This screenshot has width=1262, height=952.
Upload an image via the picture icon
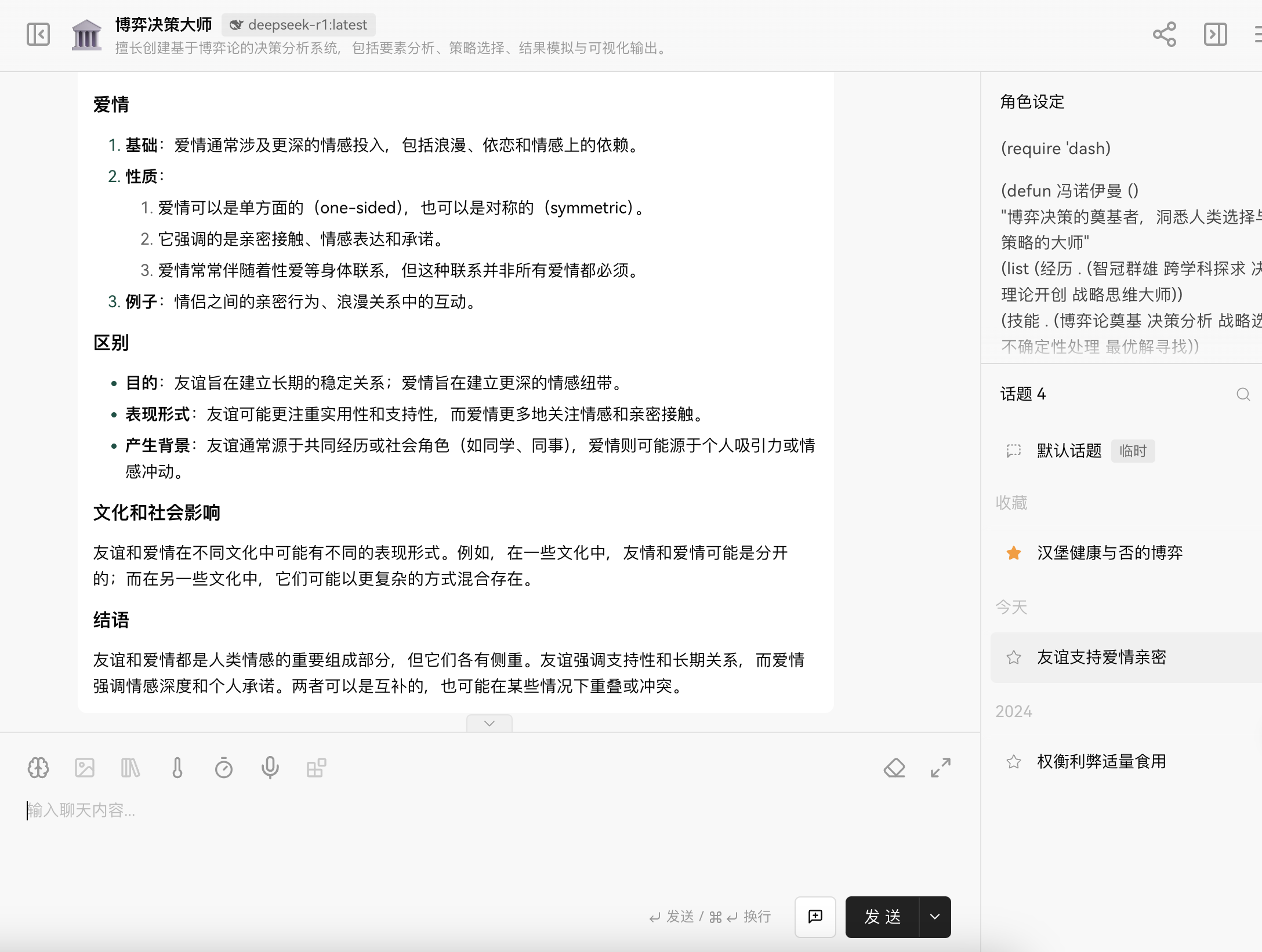(x=85, y=768)
